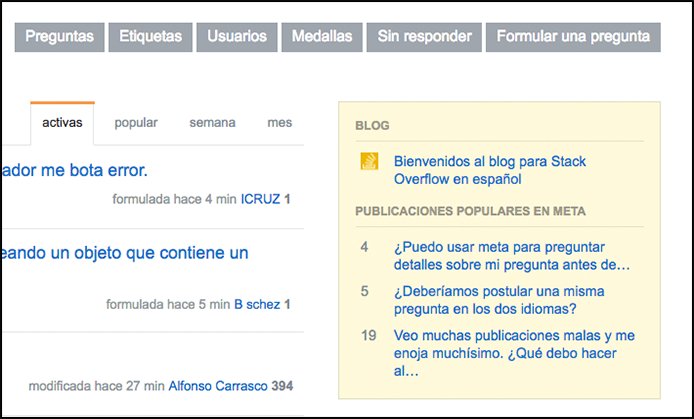Show Sin responder questions
Viewport: 694px width, 419px height.
(424, 37)
